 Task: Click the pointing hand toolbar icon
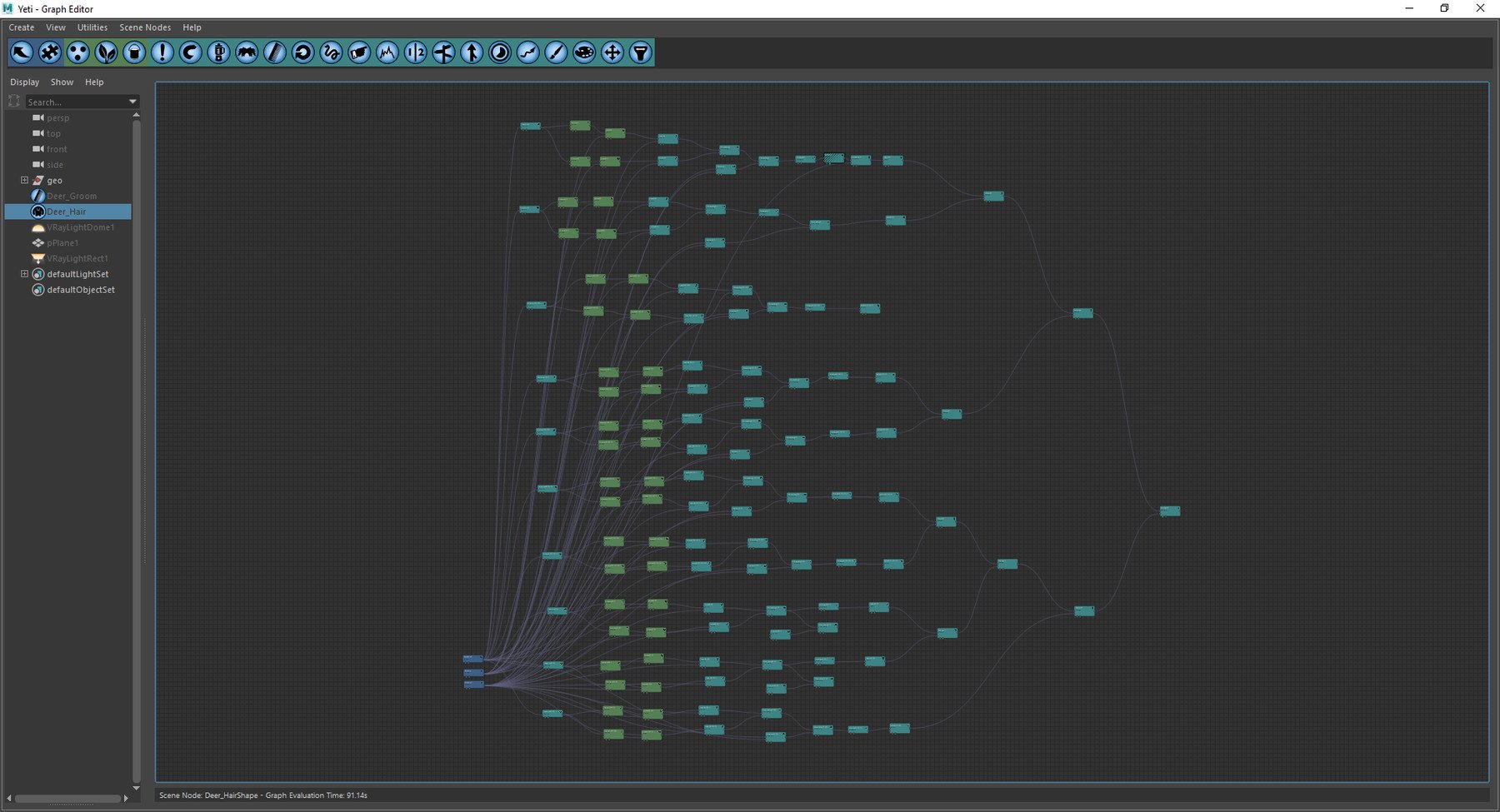coord(359,52)
